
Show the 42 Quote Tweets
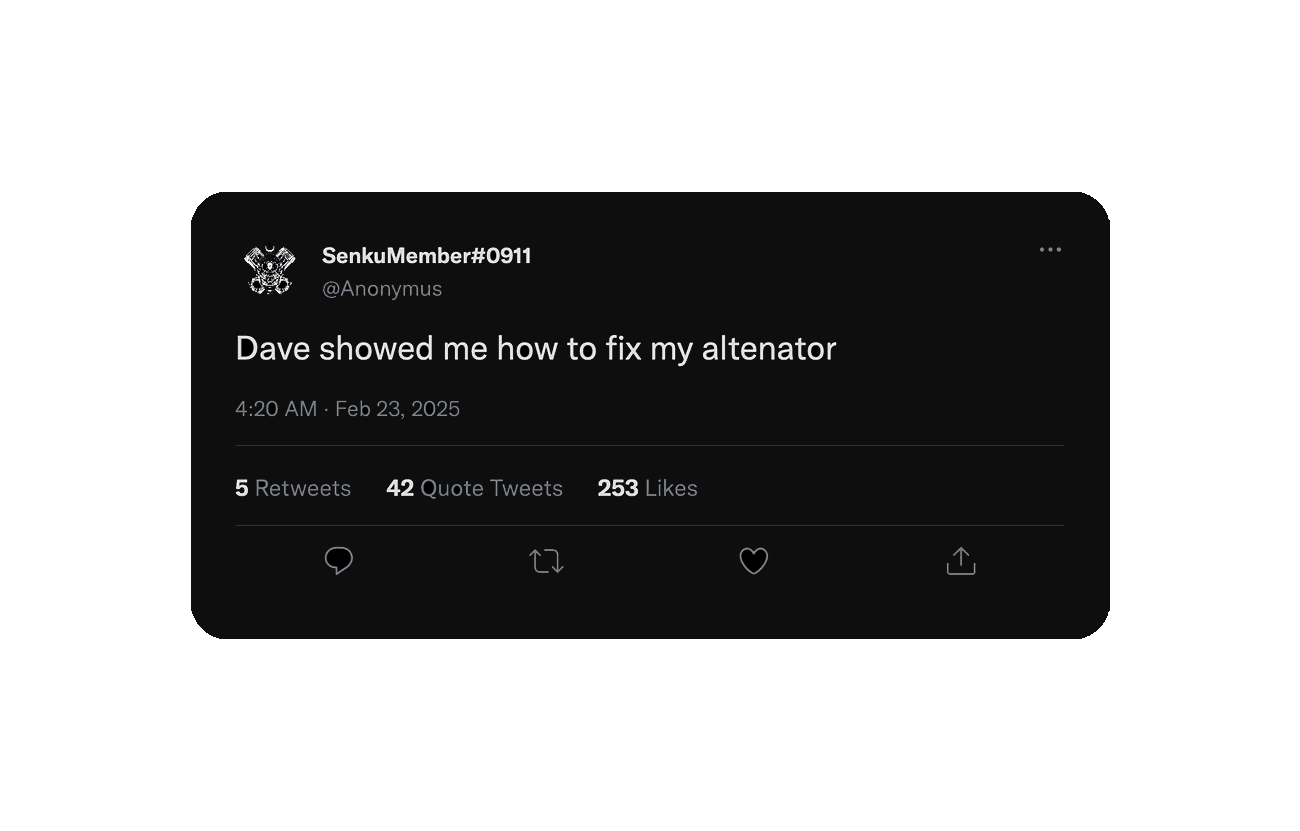[474, 488]
